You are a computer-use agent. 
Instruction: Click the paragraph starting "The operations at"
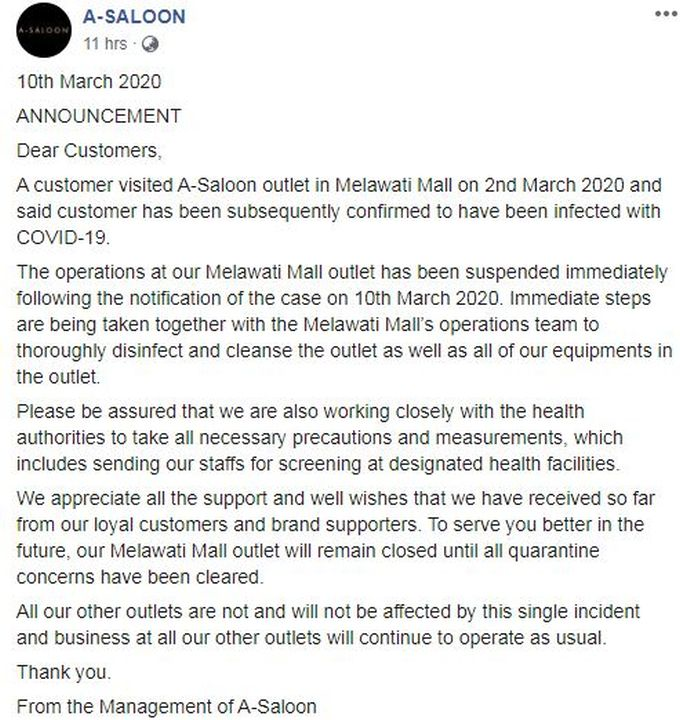click(340, 326)
